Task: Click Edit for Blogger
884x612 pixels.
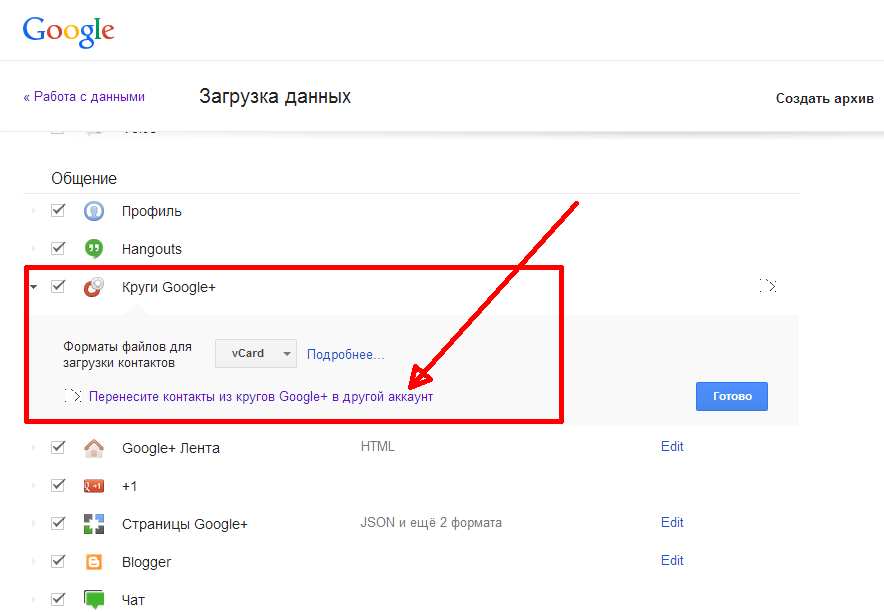Action: (672, 560)
